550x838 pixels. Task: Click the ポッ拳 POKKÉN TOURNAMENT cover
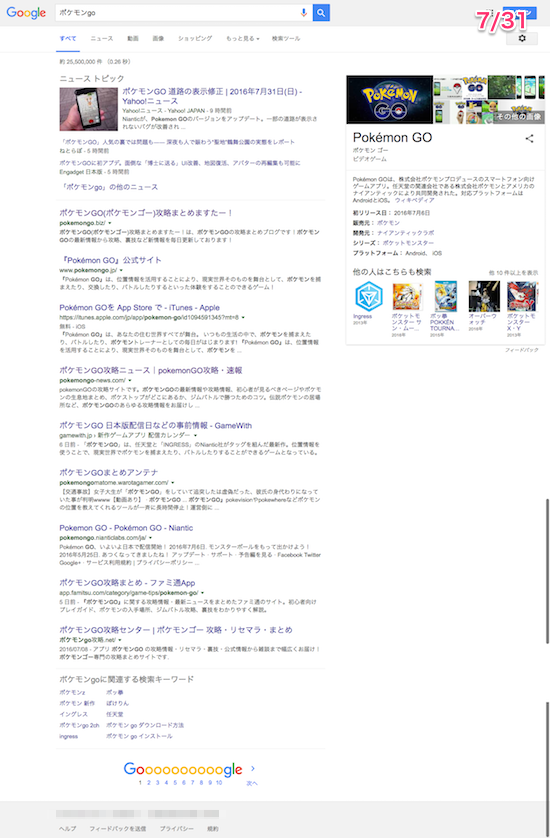click(446, 296)
